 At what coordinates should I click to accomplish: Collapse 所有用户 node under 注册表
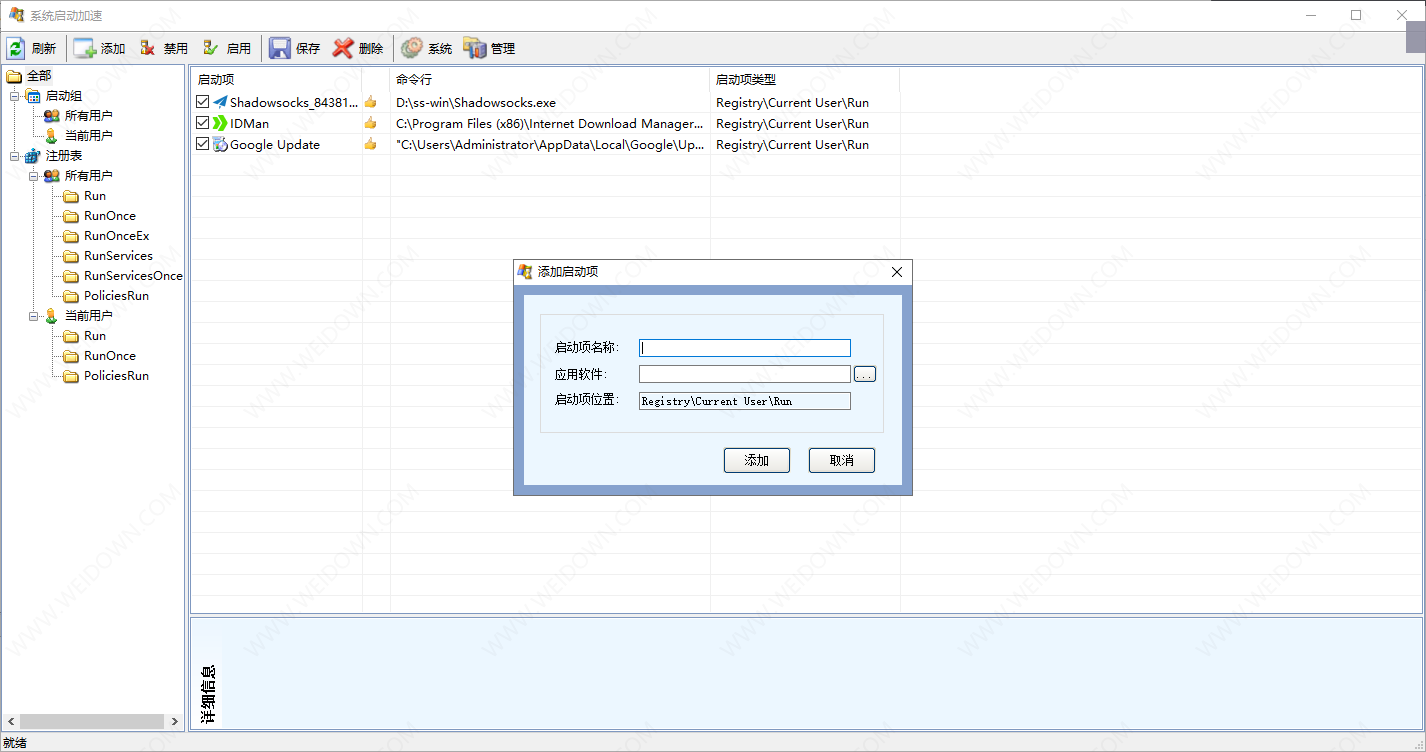34,176
